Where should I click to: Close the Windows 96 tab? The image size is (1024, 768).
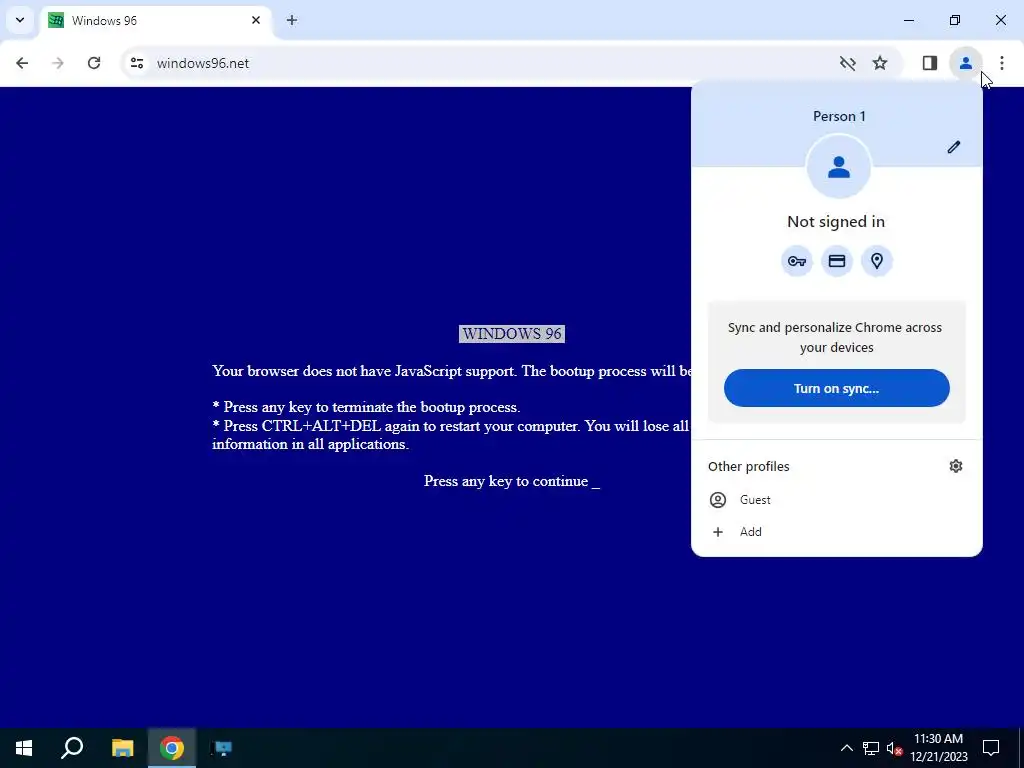tap(256, 20)
